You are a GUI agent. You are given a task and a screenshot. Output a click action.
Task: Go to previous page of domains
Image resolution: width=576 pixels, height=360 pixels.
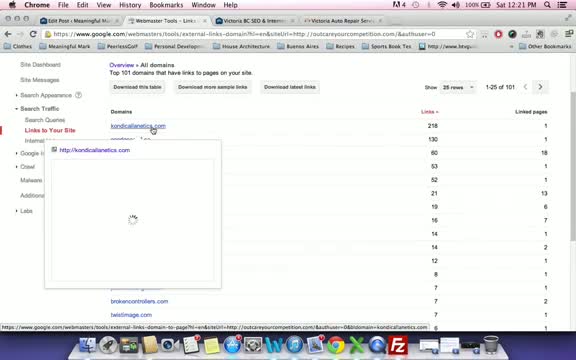525,87
